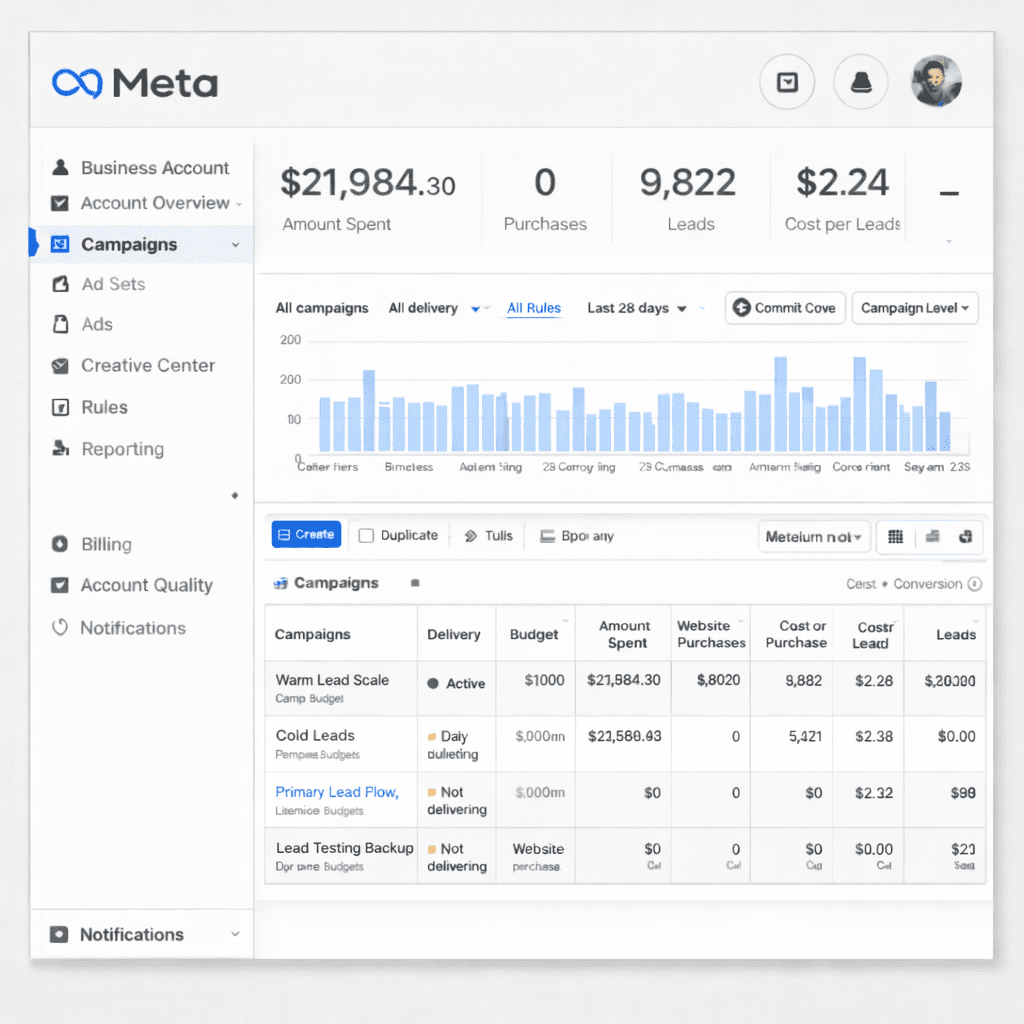Click the Lead Testing Backup campaign name
This screenshot has width=1024, height=1024.
[345, 848]
